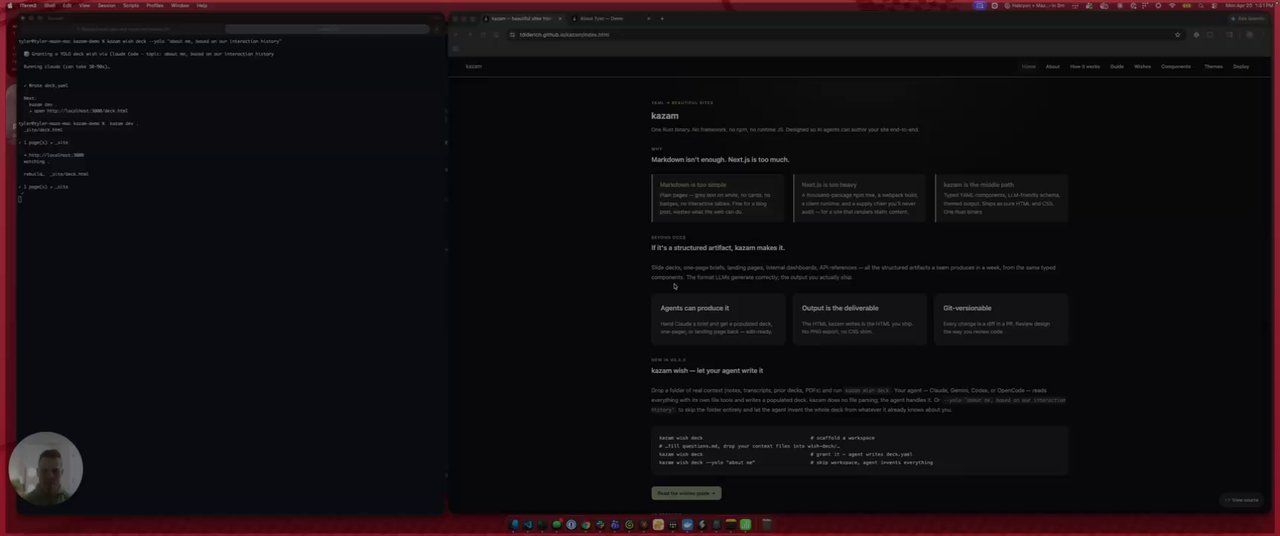The width and height of the screenshot is (1280, 536).
Task: Select the 'Output is the deliverable' card
Action: click(x=860, y=319)
